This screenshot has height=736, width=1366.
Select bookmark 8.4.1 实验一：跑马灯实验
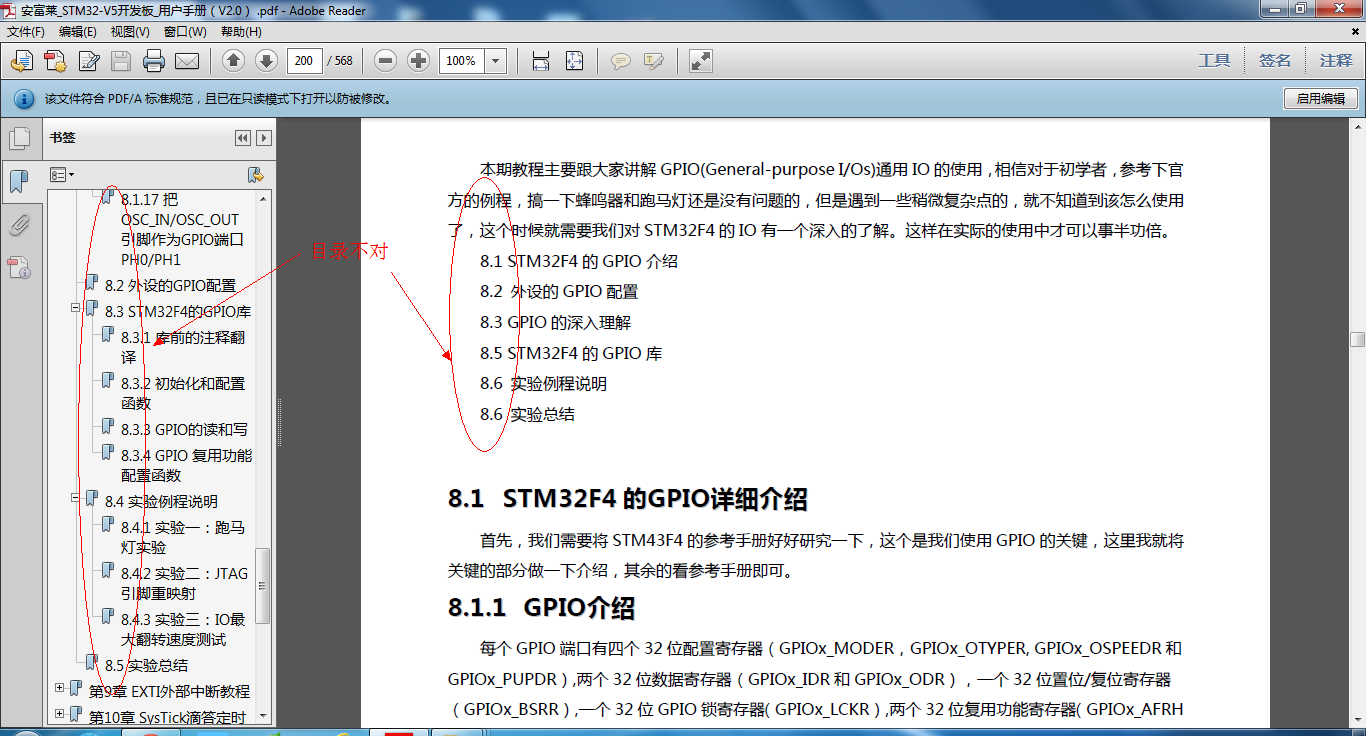[183, 537]
